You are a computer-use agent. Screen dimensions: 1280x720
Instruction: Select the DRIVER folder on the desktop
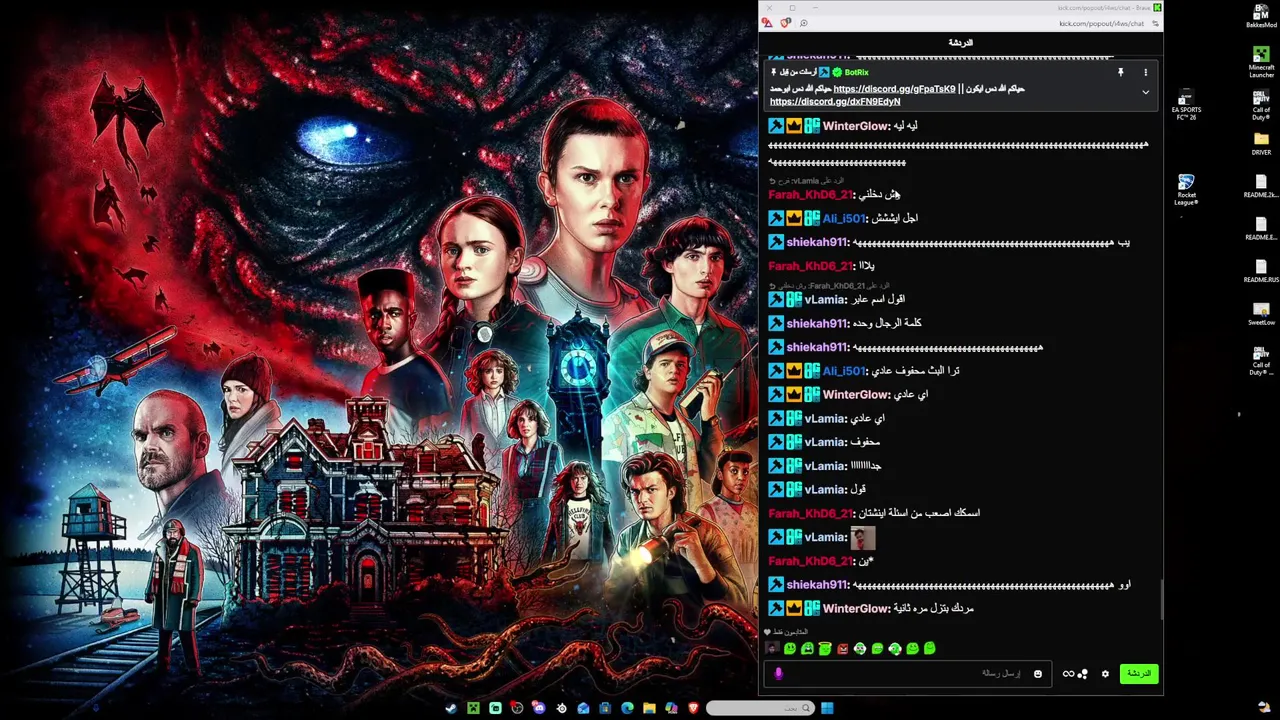point(1261,143)
